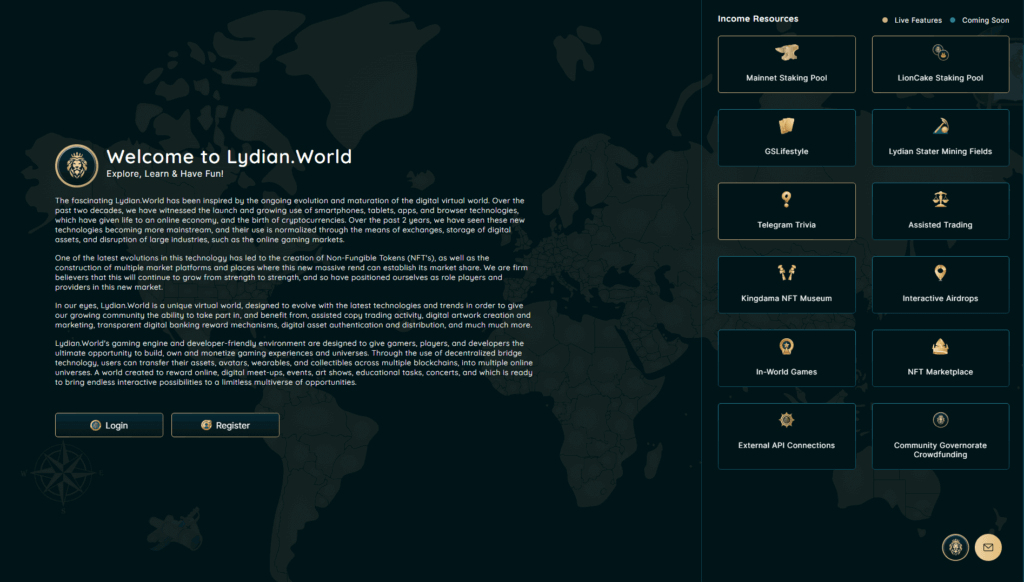
Task: Open the Community Governorate Crowdfunding label
Action: point(940,450)
